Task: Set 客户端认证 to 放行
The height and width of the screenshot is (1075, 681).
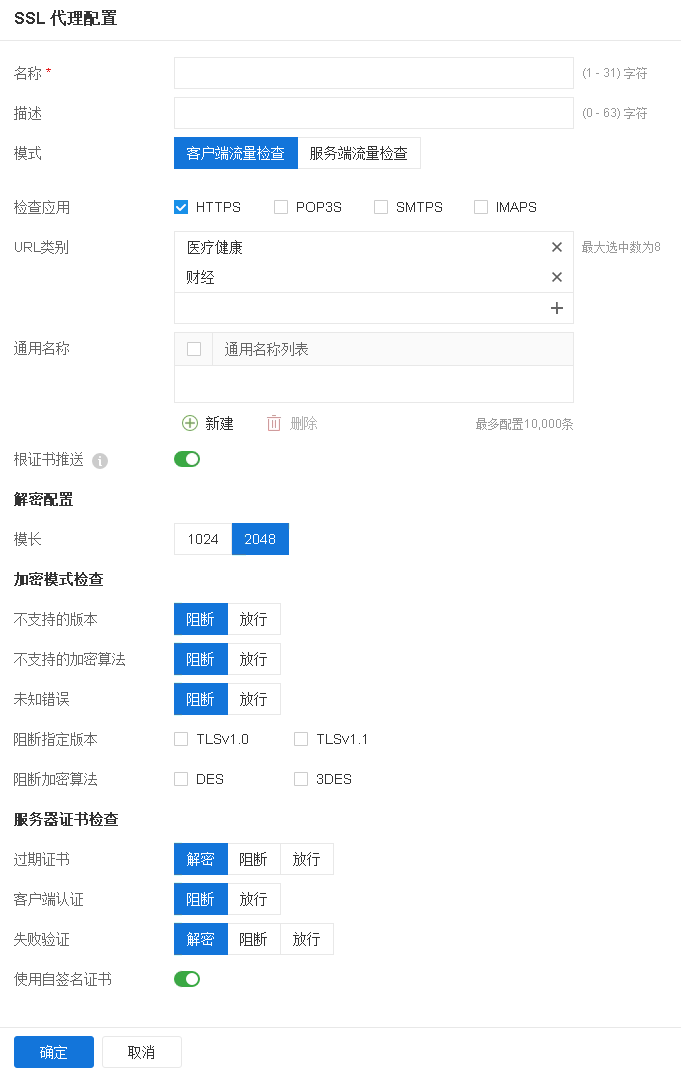Action: pos(254,899)
